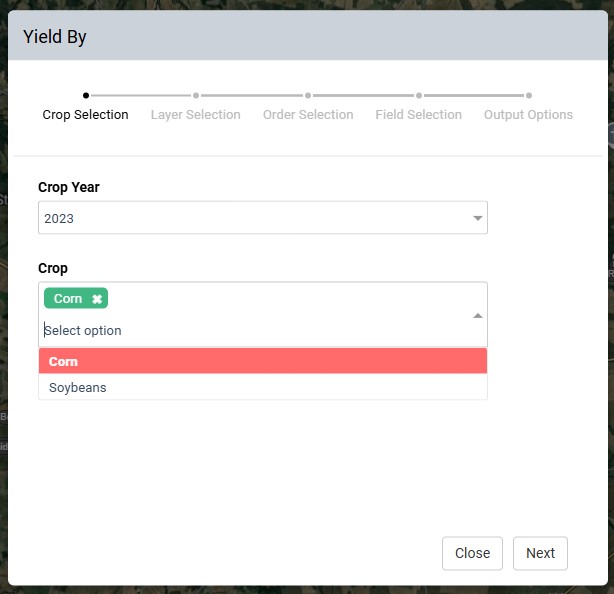Open the Crop Year dropdown arrow

(477, 218)
